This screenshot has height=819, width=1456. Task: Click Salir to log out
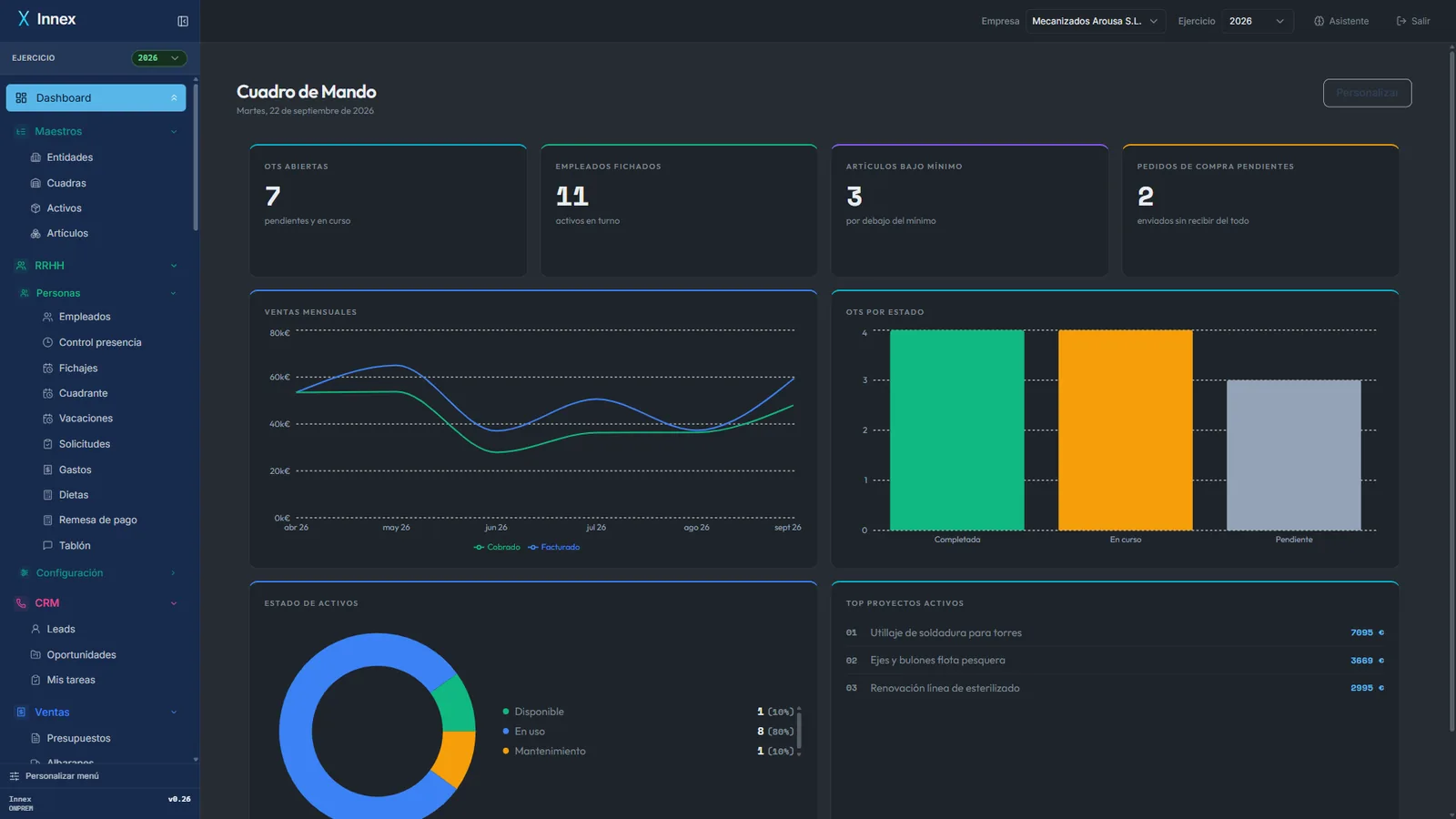(1413, 21)
